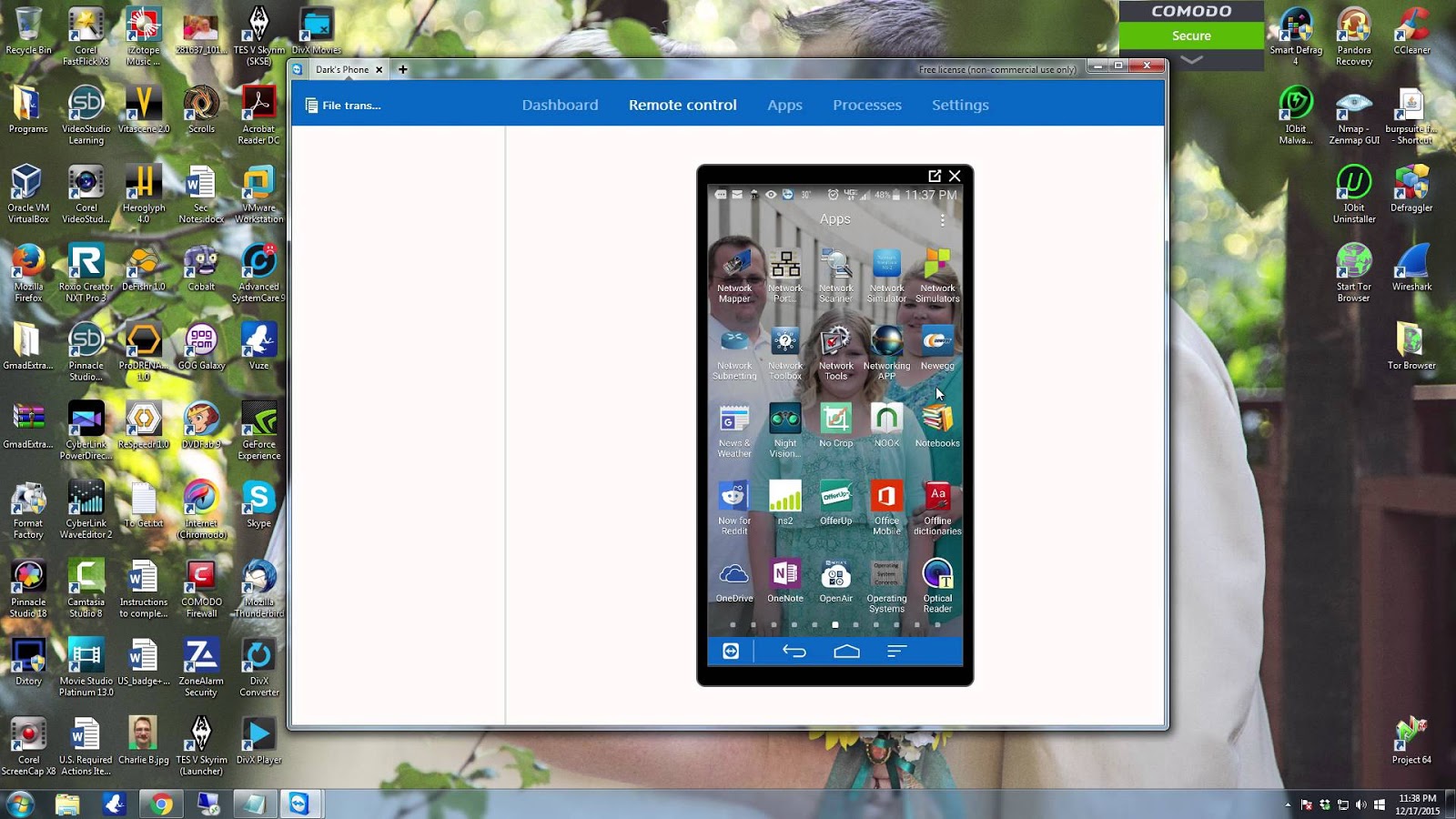
Task: Add a new connection tab
Action: tap(402, 69)
